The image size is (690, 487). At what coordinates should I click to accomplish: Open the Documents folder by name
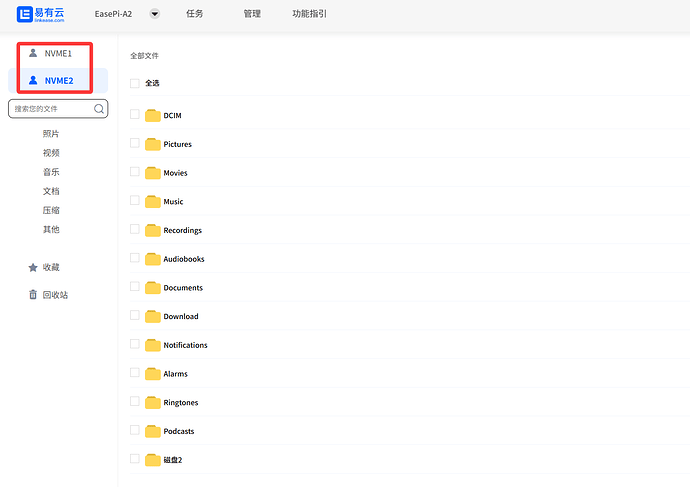[183, 288]
